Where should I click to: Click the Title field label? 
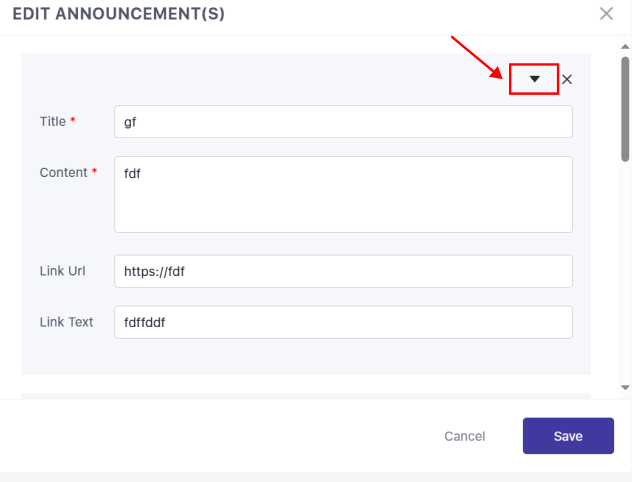(x=52, y=122)
